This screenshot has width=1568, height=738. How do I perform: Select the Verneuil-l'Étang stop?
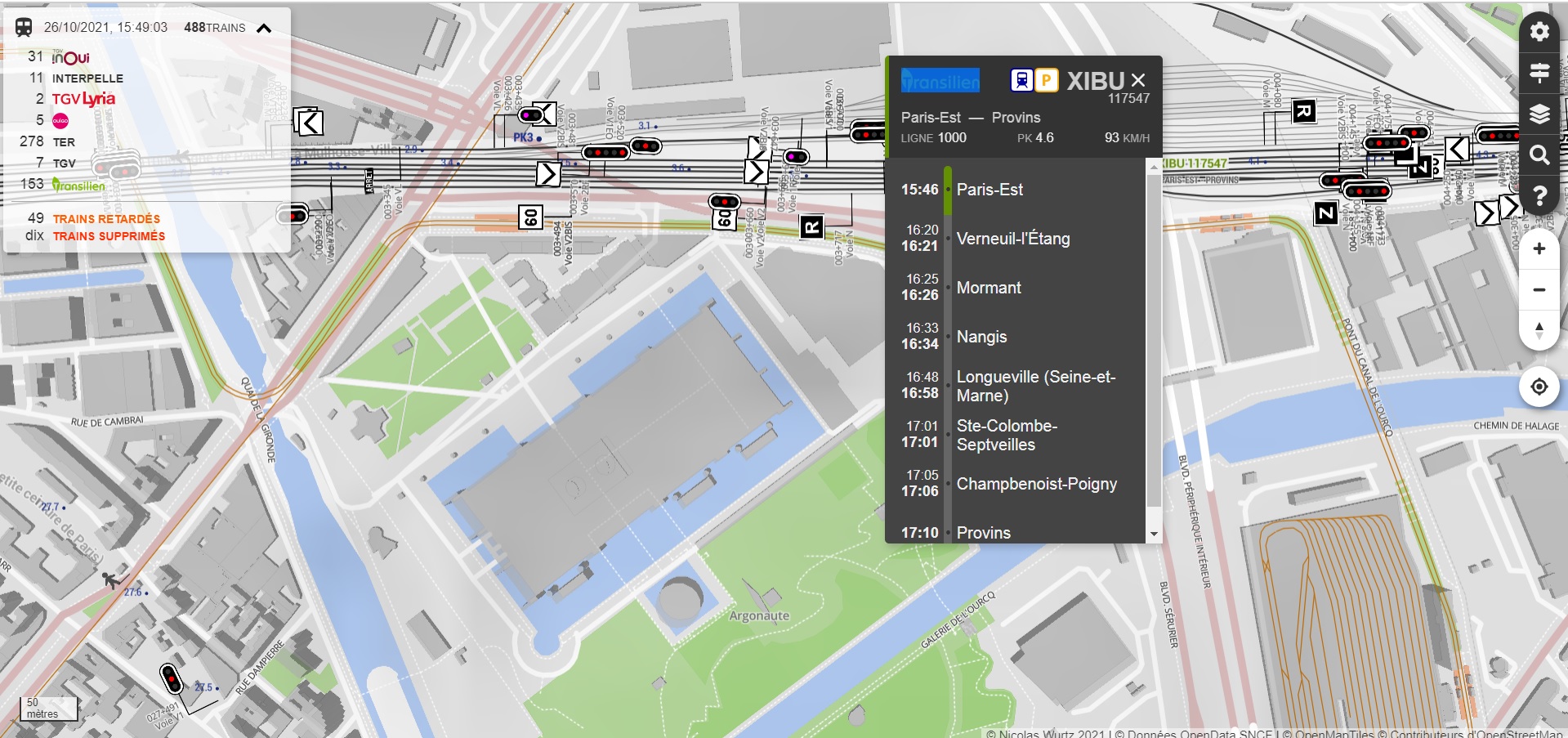click(1012, 239)
